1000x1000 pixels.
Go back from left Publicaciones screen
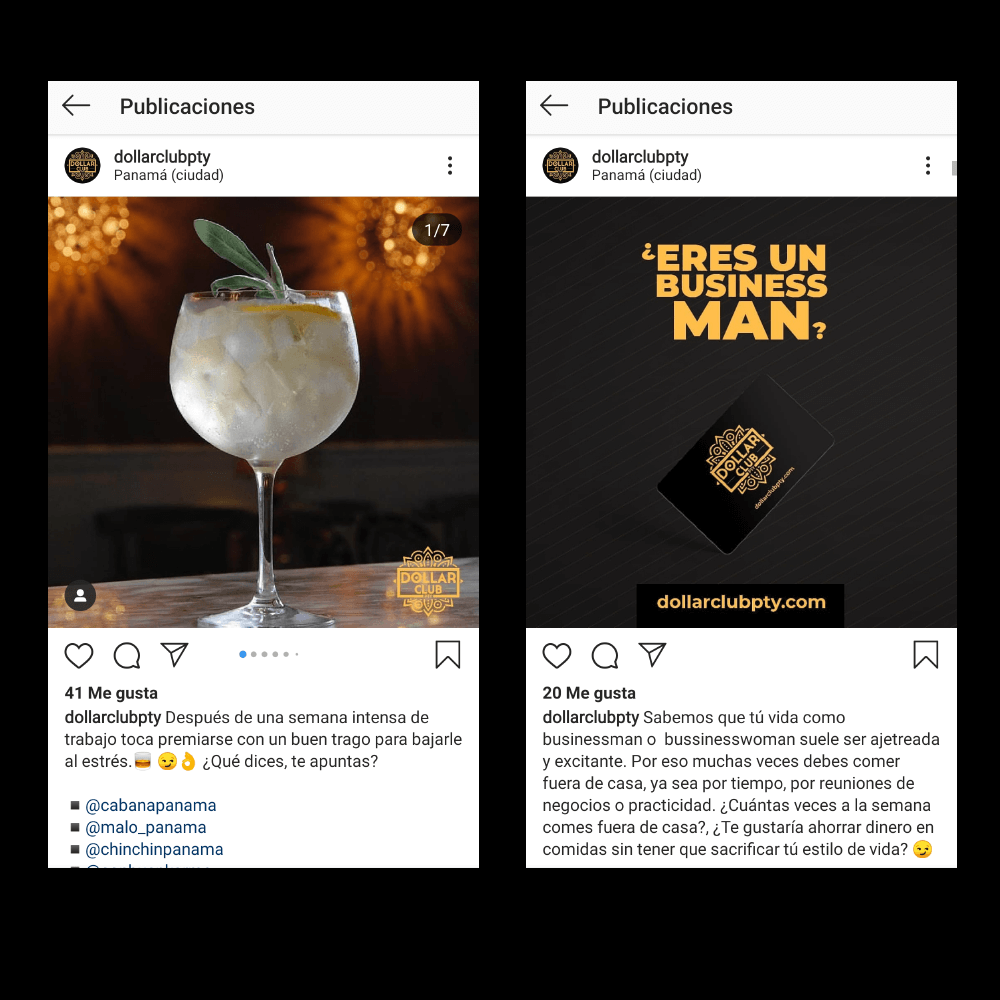point(76,105)
